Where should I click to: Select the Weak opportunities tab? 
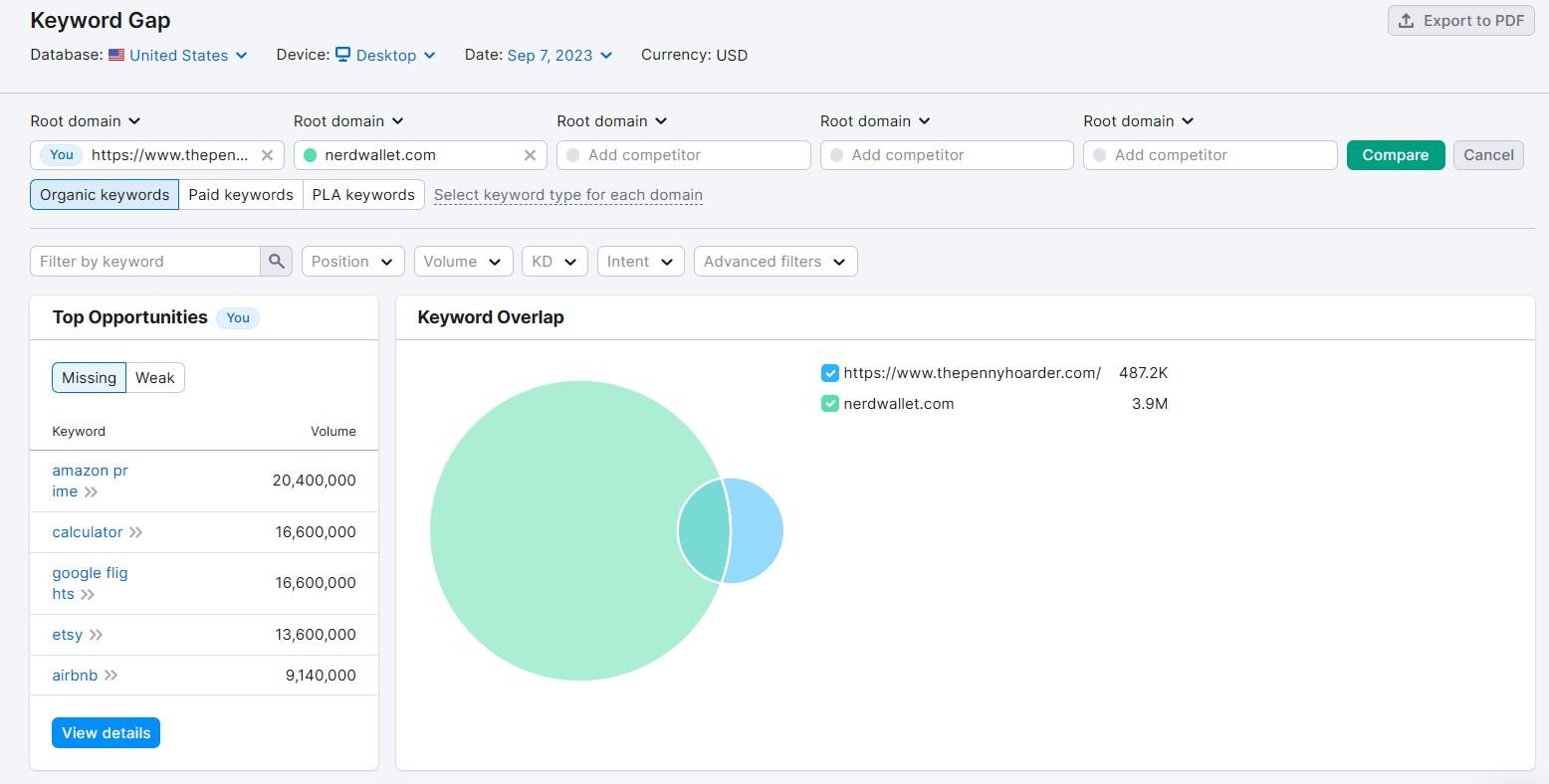tap(155, 378)
